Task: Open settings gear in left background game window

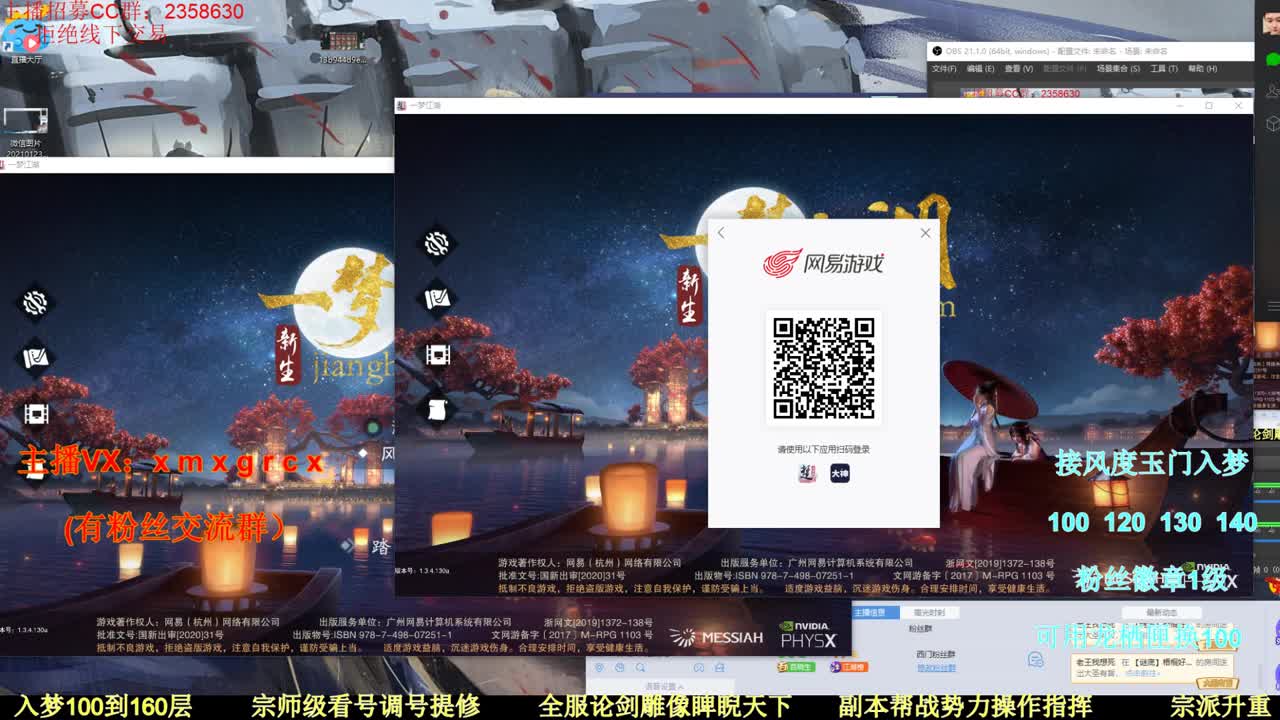Action: pyautogui.click(x=35, y=302)
